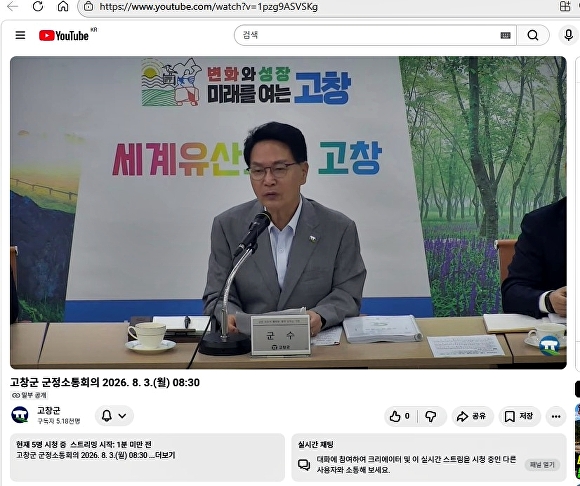
Task: Open the on-screen keyboard icon in search
Action: [x=505, y=35]
